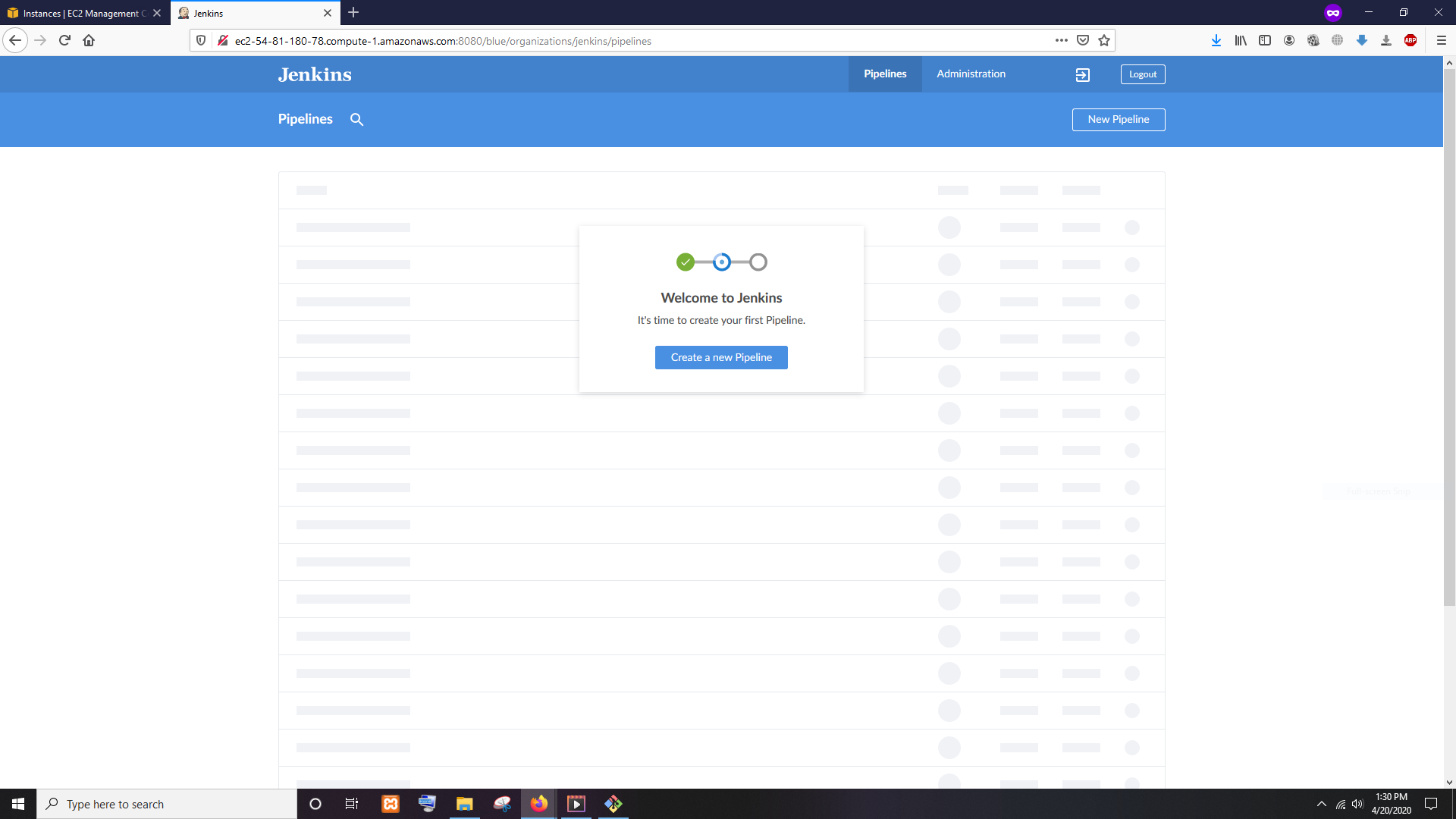Show hidden system tray icons chevron
This screenshot has width=1456, height=819.
[1321, 804]
